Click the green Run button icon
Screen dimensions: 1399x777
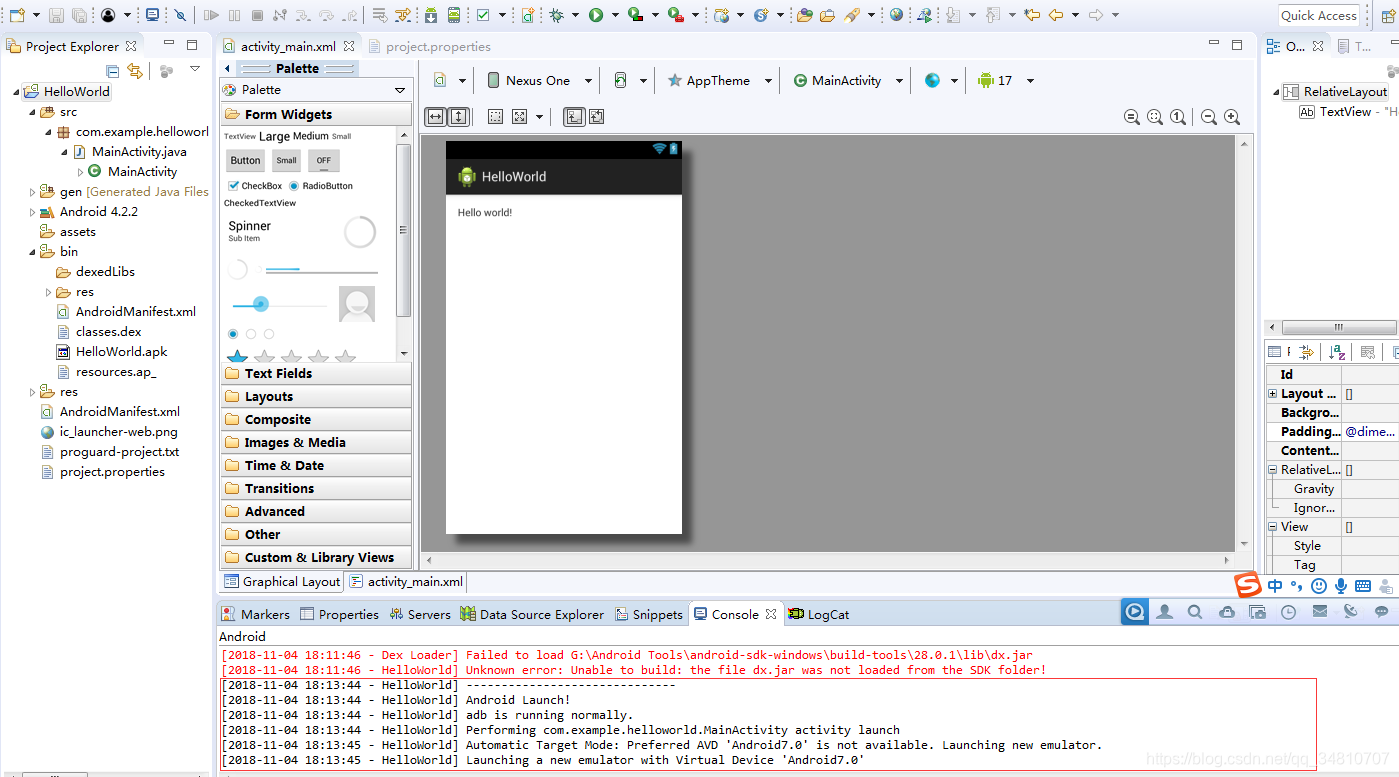[595, 15]
